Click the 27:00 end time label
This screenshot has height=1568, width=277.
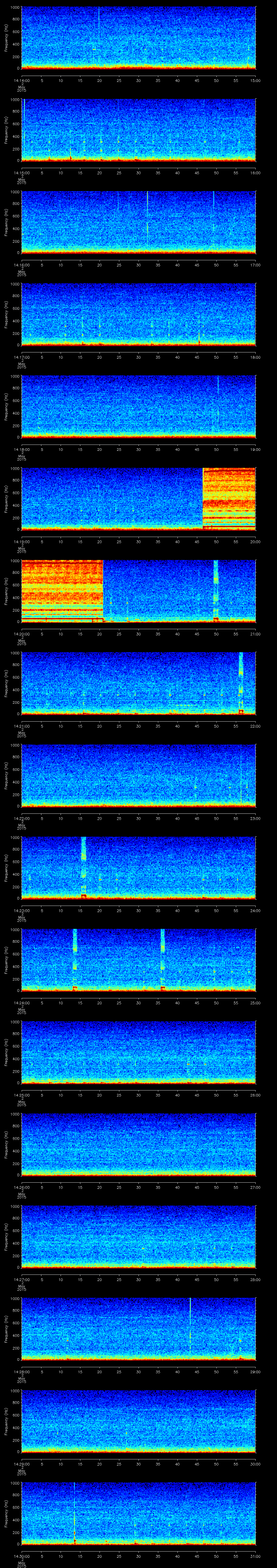click(255, 1187)
